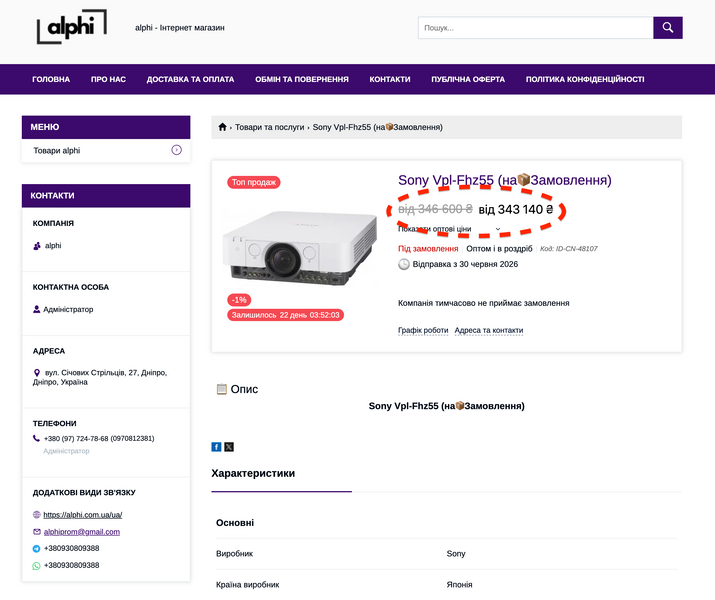Screen dimensions: 715x600
Task: Open Адреса та контакти link
Action: (x=489, y=330)
